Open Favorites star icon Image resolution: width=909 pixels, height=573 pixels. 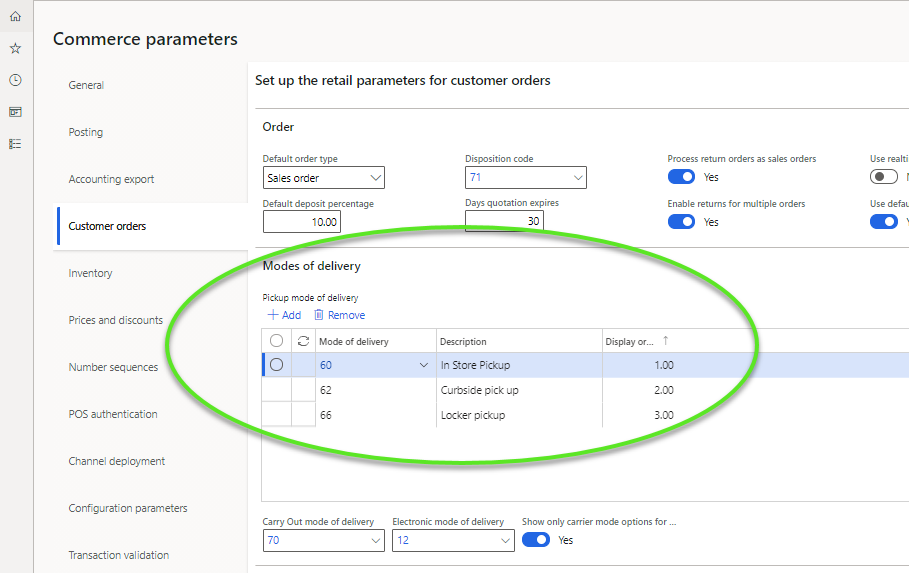15,48
